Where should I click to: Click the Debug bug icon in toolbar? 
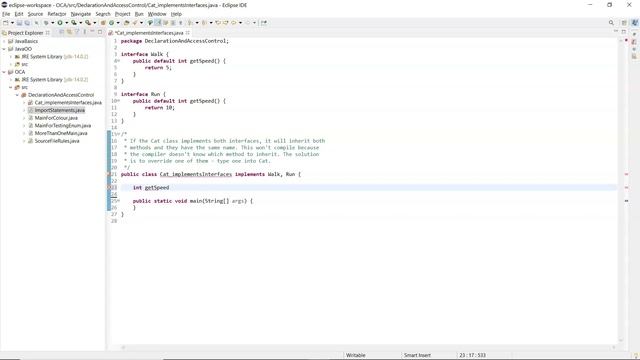point(46,23)
